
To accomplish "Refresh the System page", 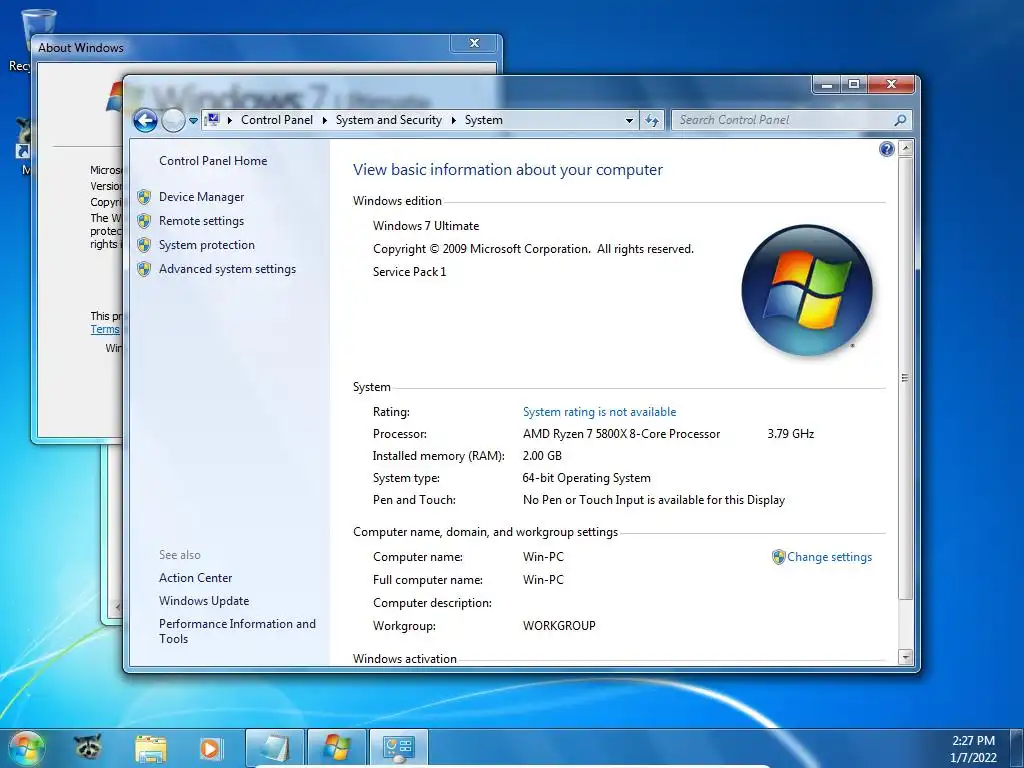I will 652,120.
